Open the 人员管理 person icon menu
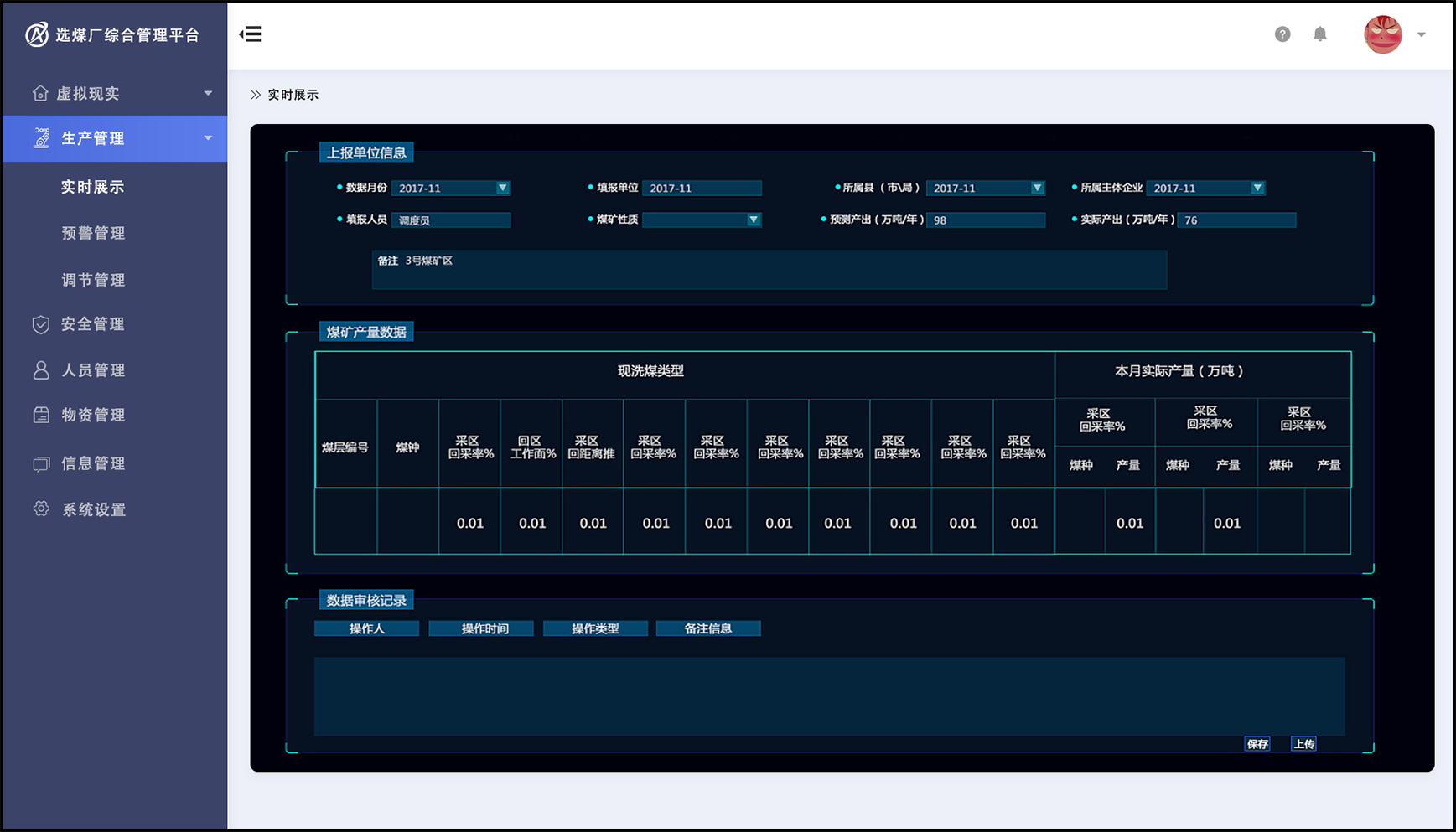This screenshot has width=1456, height=832. (x=41, y=370)
